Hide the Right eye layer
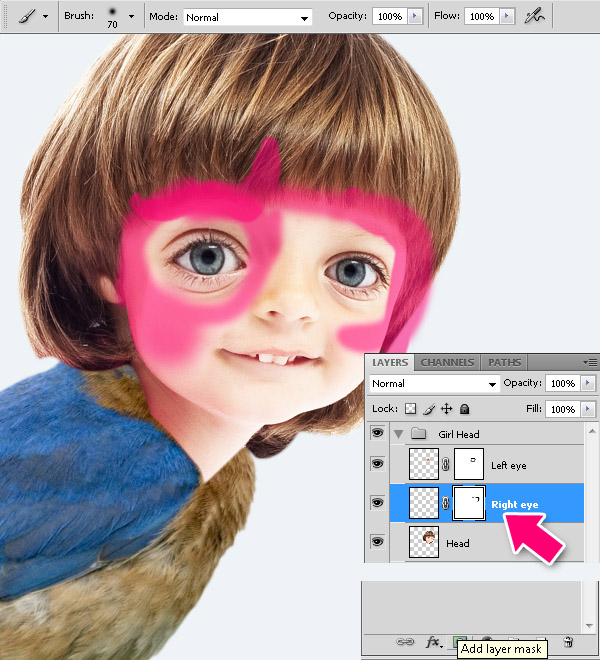600x660 pixels. [x=377, y=503]
